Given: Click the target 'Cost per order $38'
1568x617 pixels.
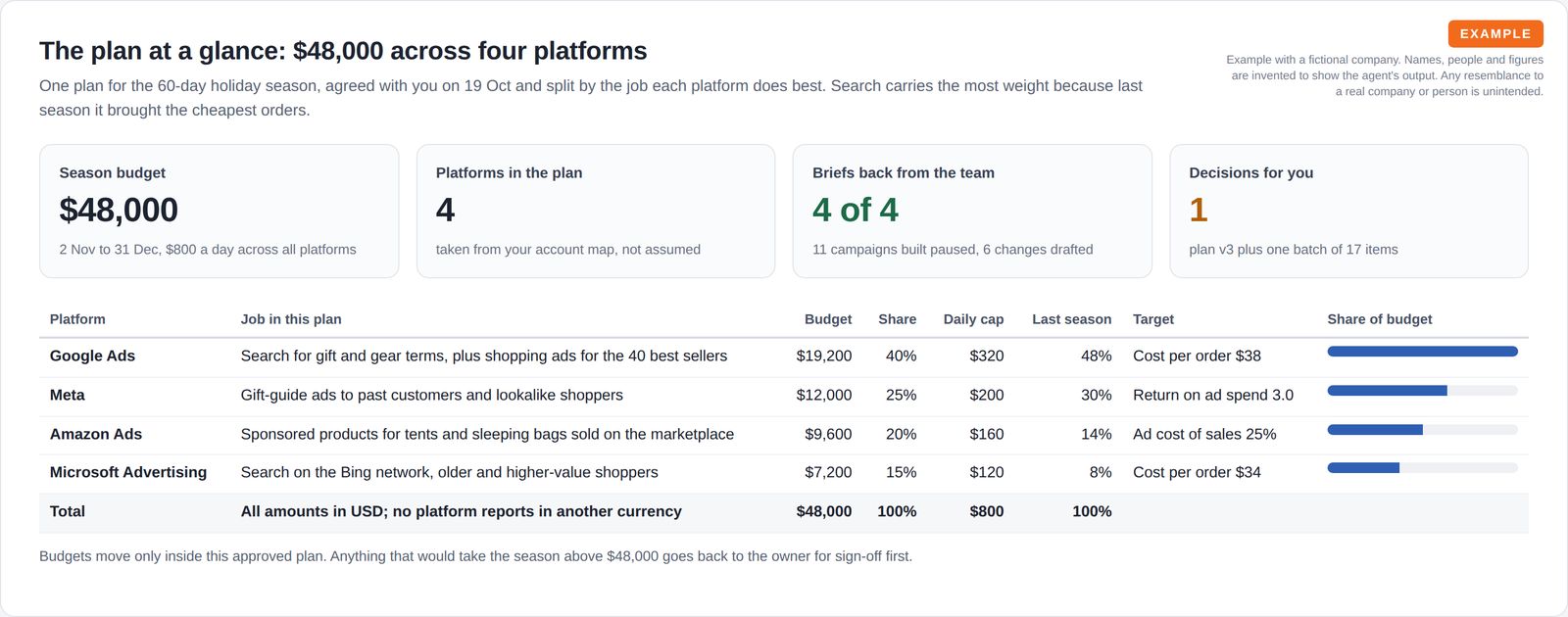Looking at the screenshot, I should coord(1197,356).
